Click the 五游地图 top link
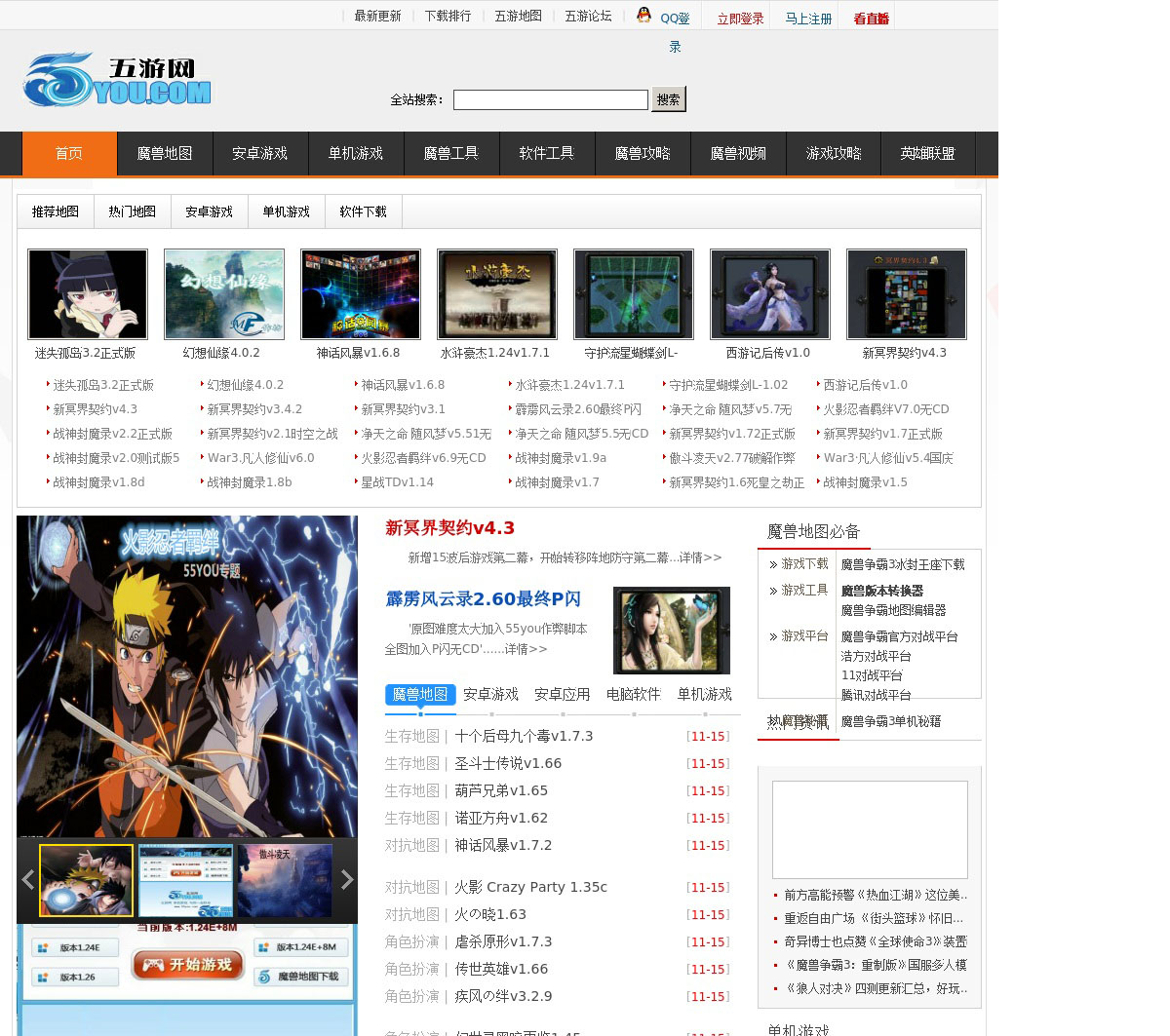Image resolution: width=1170 pixels, height=1036 pixels. click(x=519, y=17)
